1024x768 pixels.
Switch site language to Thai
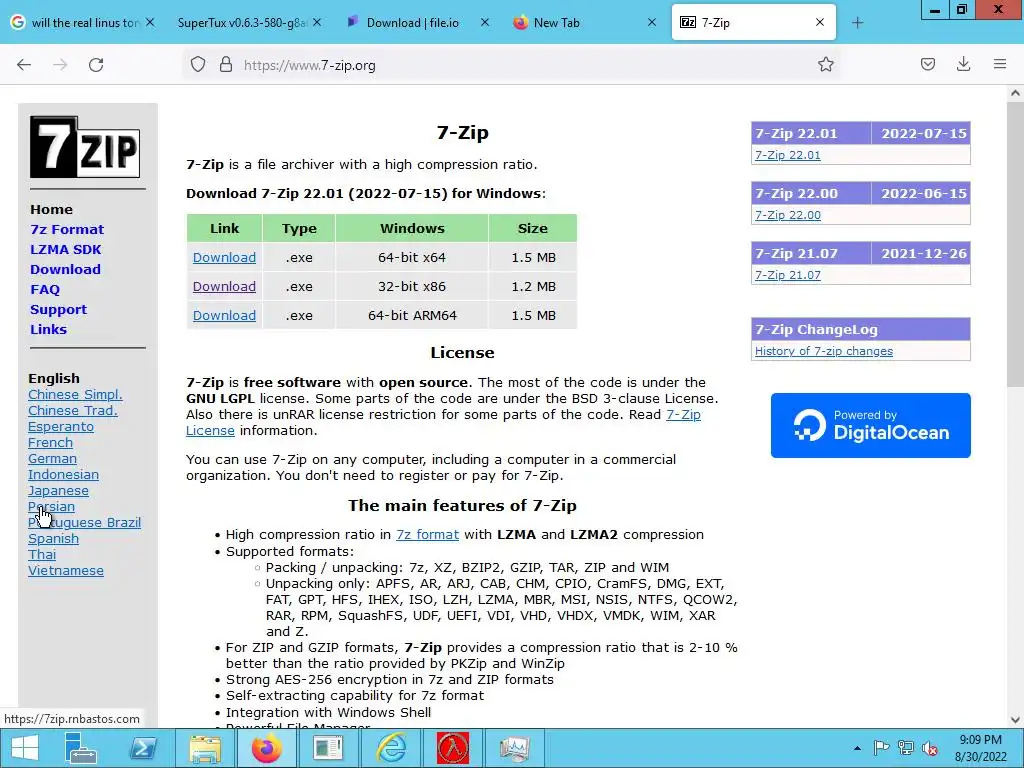pyautogui.click(x=42, y=554)
